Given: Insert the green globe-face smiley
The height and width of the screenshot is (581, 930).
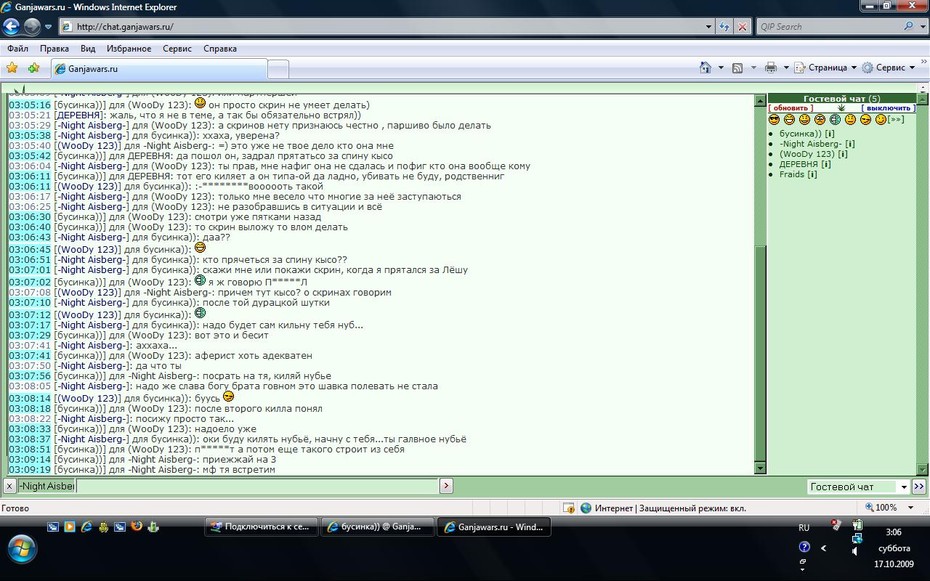Looking at the screenshot, I should pos(835,120).
